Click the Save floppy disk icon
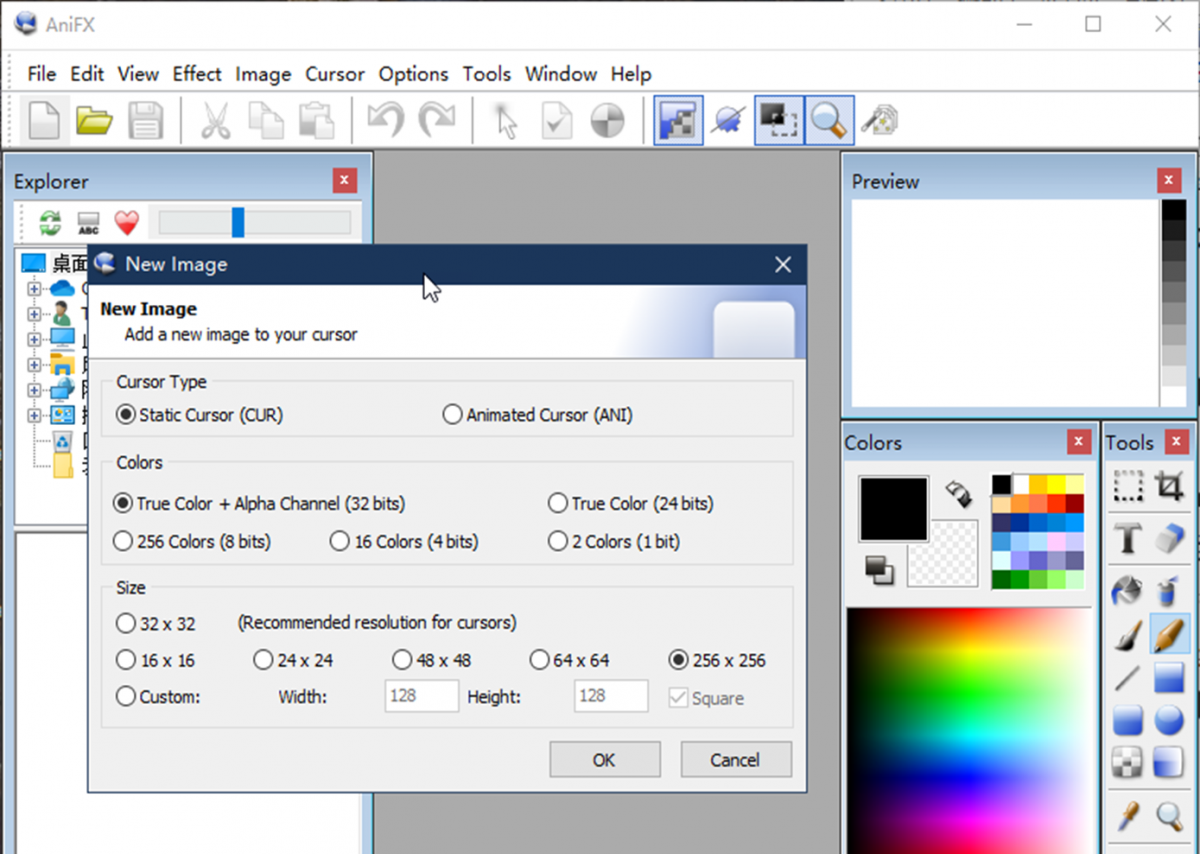This screenshot has width=1200, height=854. (x=146, y=121)
